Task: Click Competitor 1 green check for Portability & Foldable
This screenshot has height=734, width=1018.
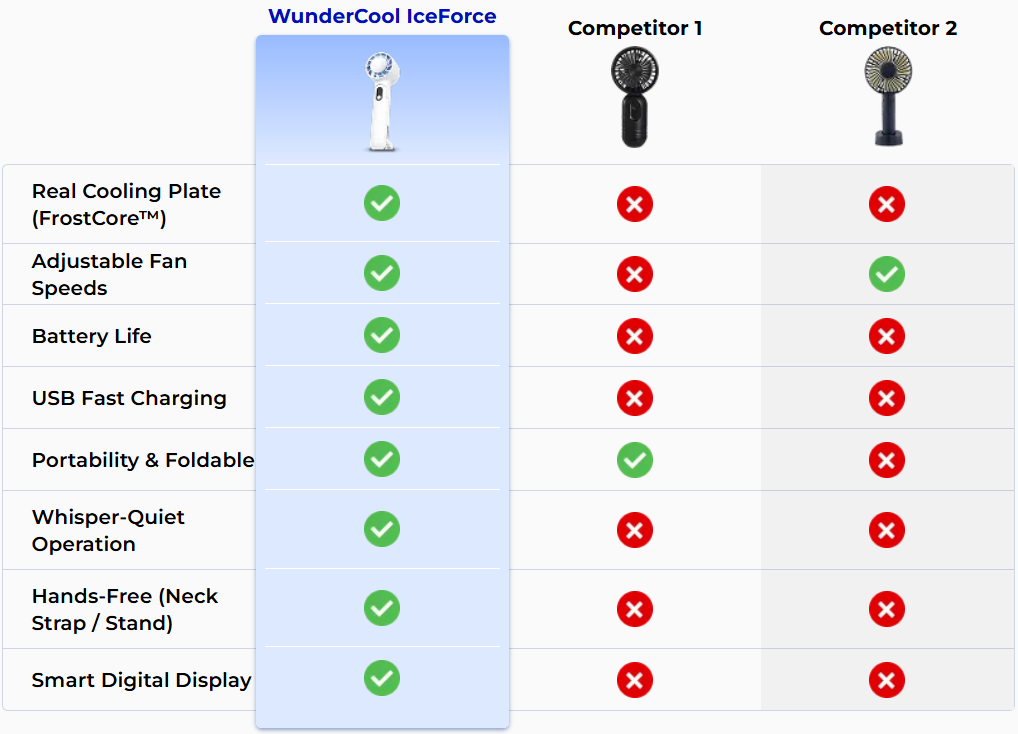Action: 634,460
